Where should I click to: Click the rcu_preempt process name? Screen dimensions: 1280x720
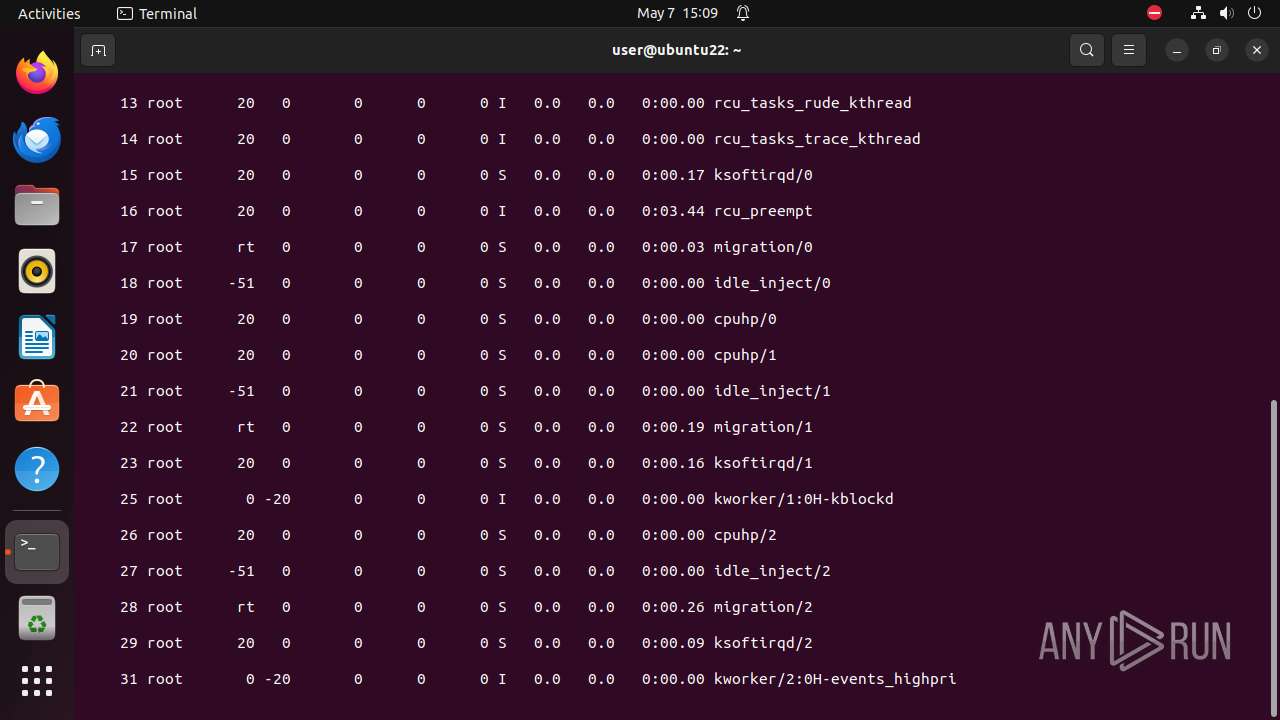(763, 211)
